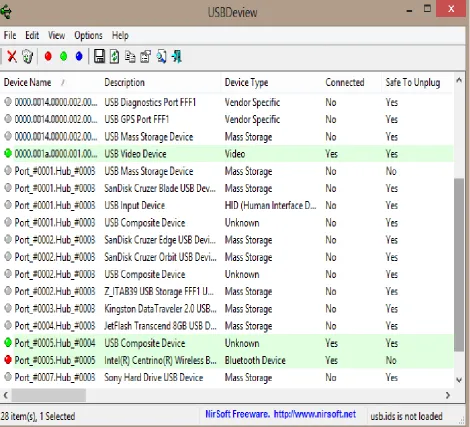Select SanDisk Cruzer Blade USB device row
This screenshot has width=470, height=427.
[x=227, y=188]
